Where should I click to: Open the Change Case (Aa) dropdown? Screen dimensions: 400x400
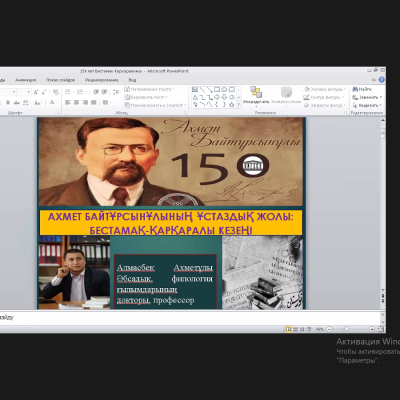click(38, 103)
